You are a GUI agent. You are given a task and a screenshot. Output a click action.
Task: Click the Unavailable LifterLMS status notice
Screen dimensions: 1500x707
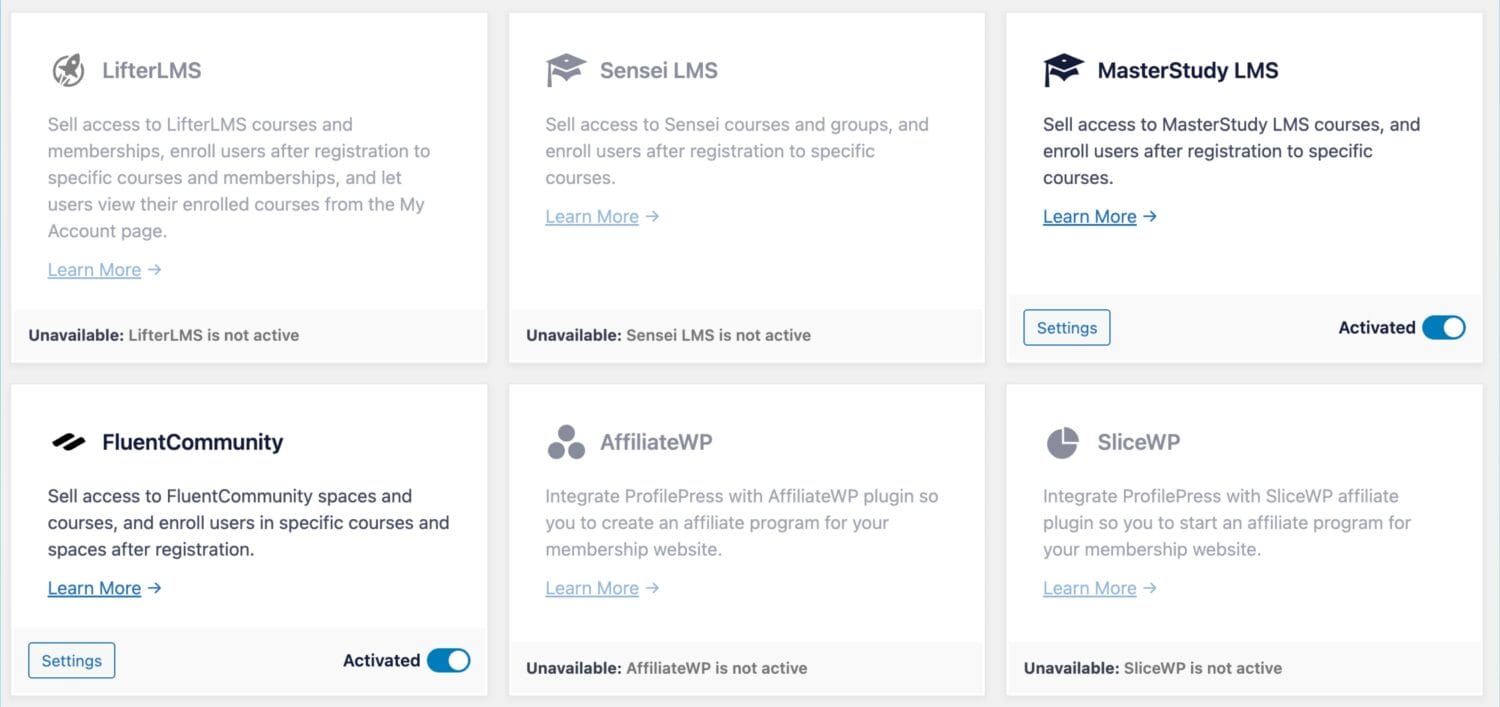pyautogui.click(x=164, y=335)
